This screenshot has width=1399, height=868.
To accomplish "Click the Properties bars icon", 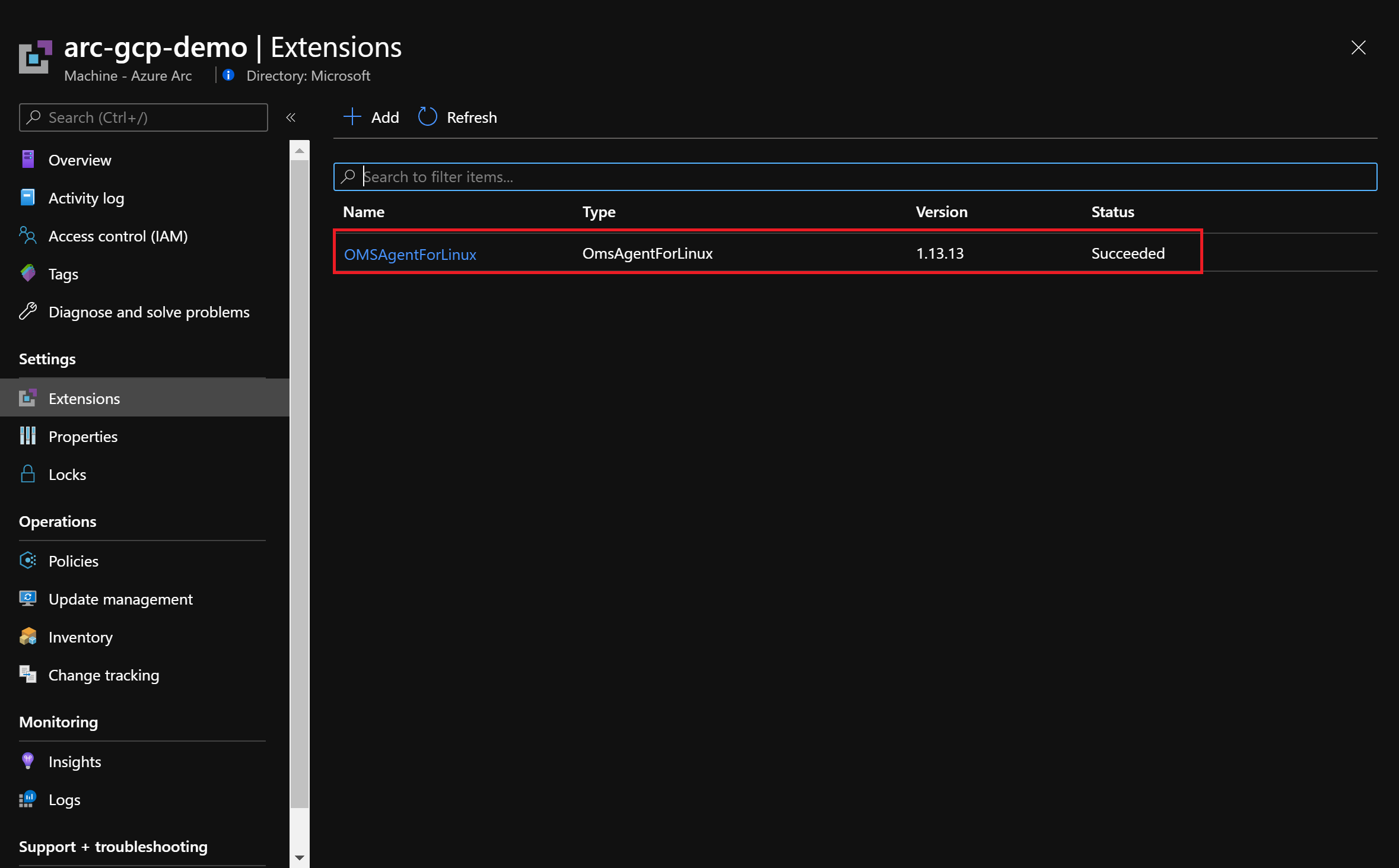I will click(x=28, y=436).
